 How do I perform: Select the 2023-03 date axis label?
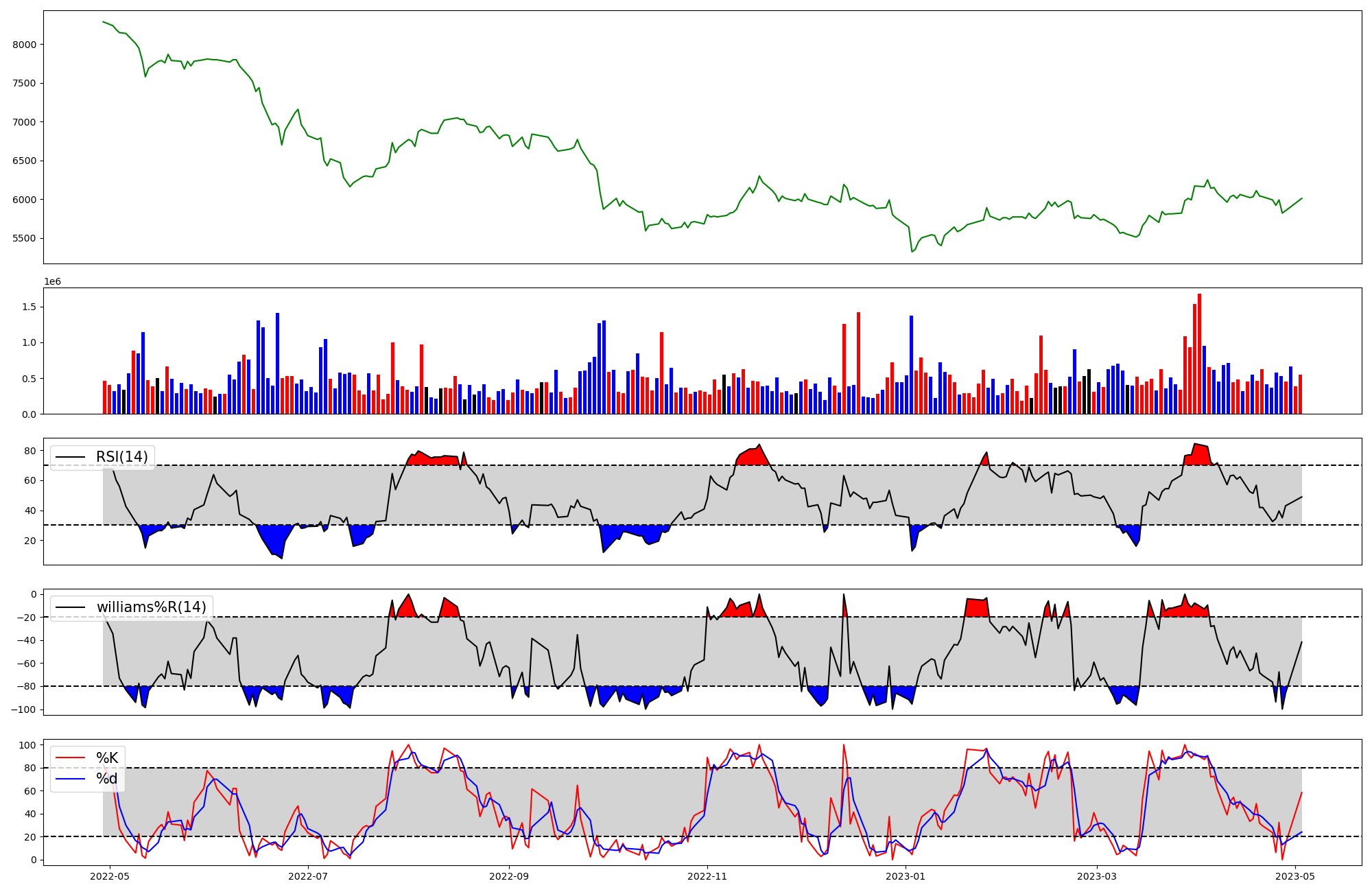click(1097, 876)
